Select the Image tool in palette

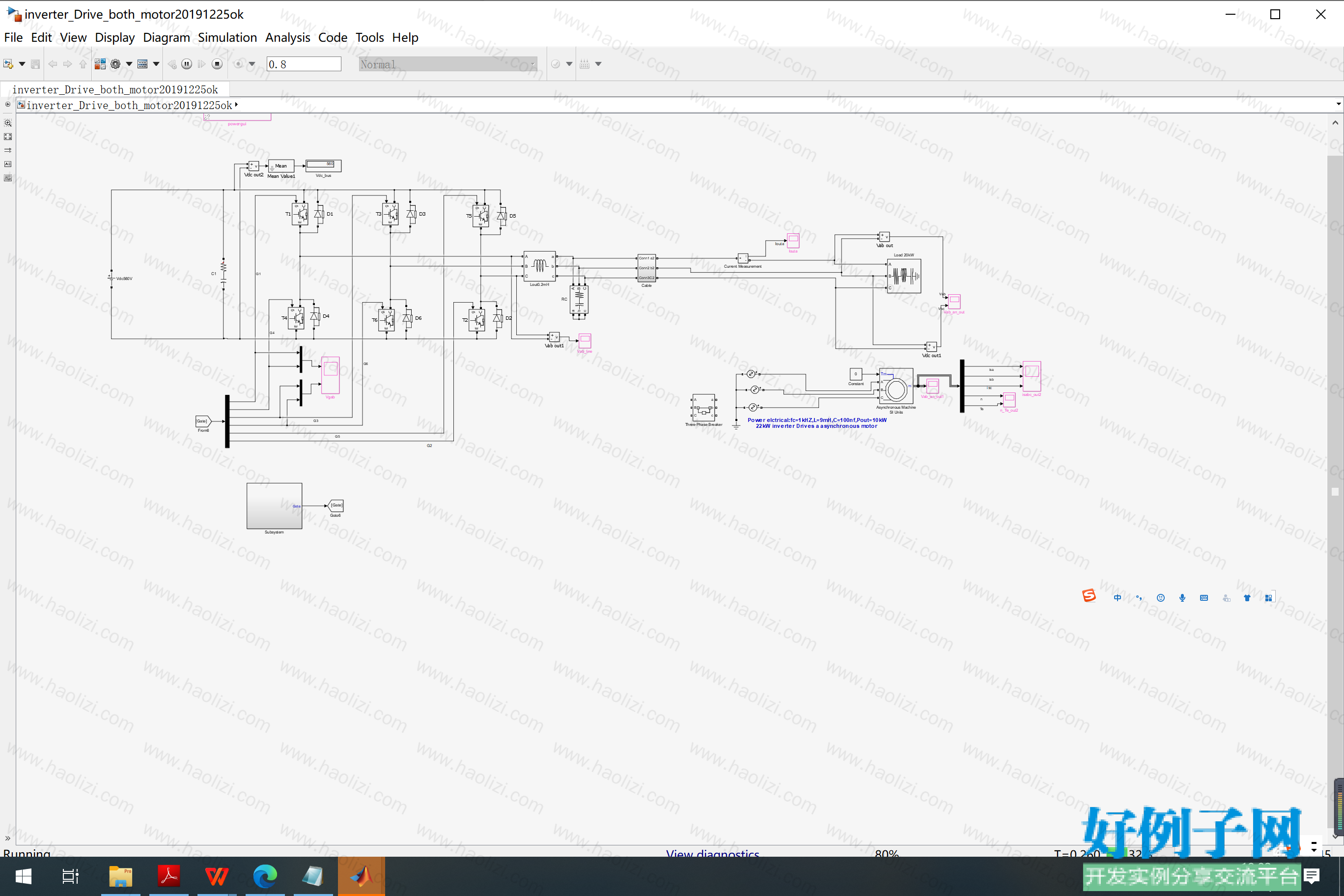(8, 178)
